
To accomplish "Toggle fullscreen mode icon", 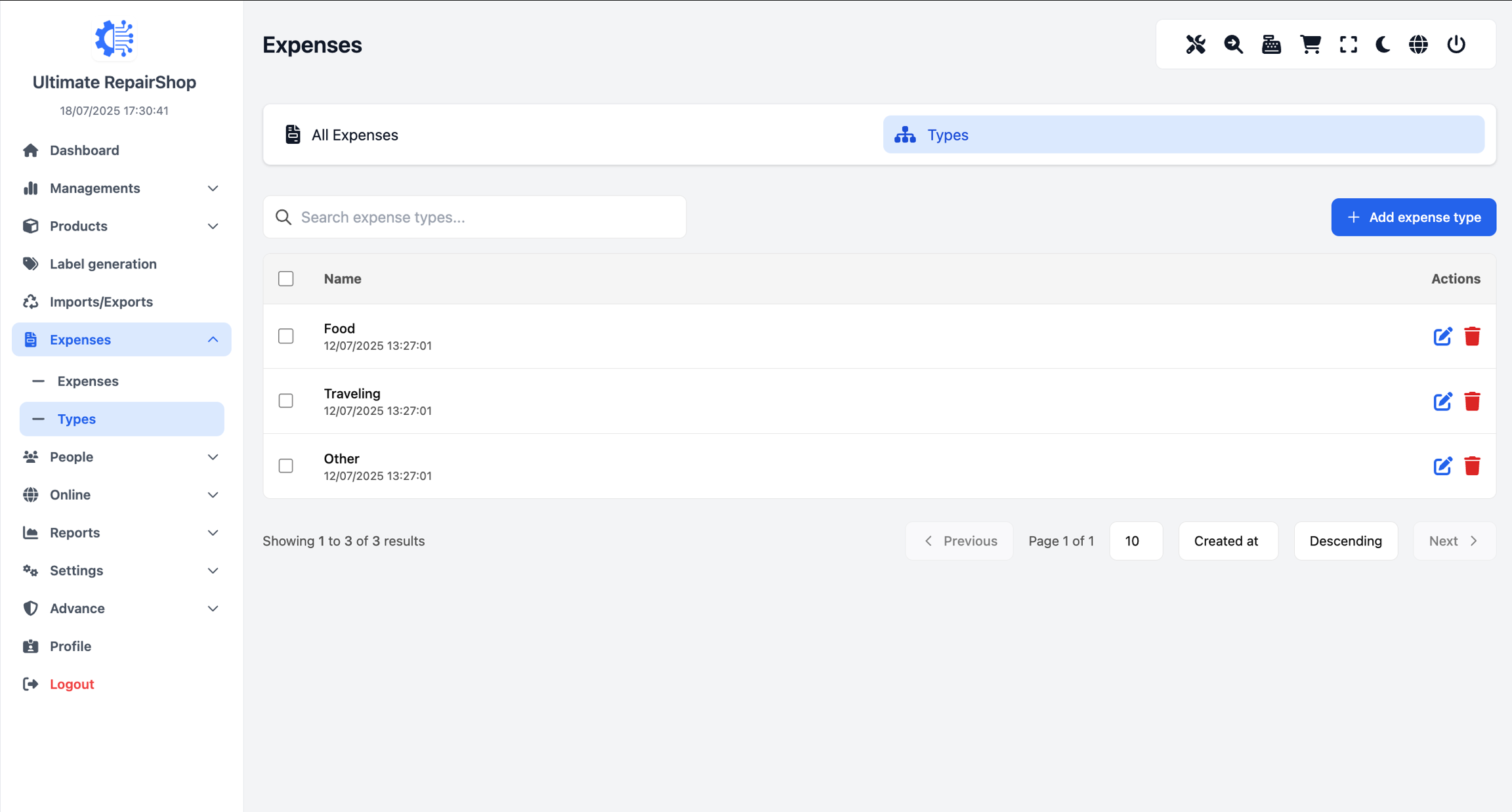I will coord(1348,45).
